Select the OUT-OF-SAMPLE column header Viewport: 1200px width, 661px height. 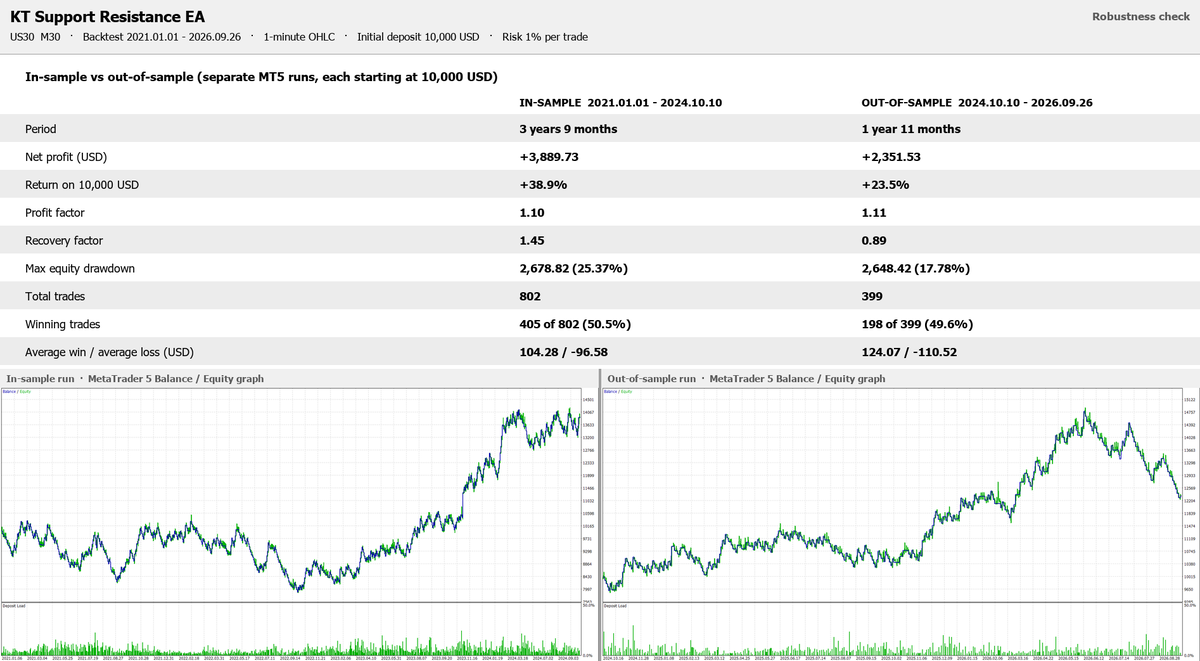(x=975, y=103)
